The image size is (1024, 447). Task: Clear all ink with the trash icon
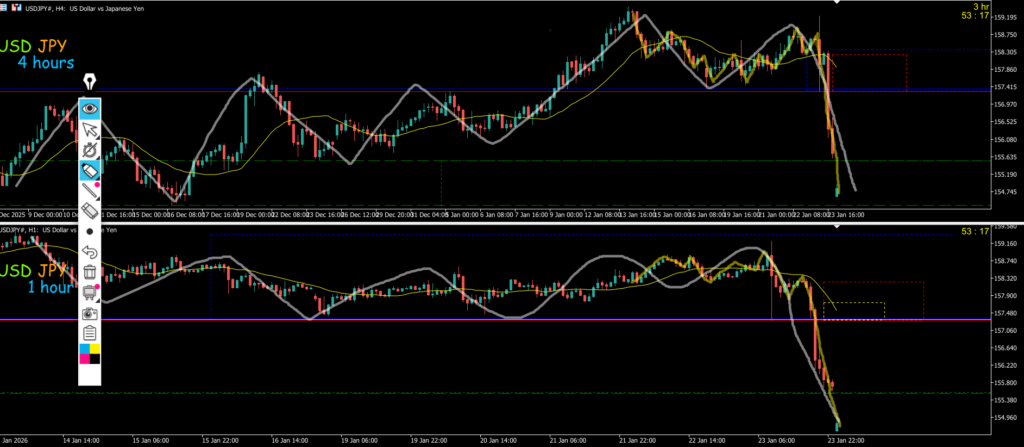90,271
